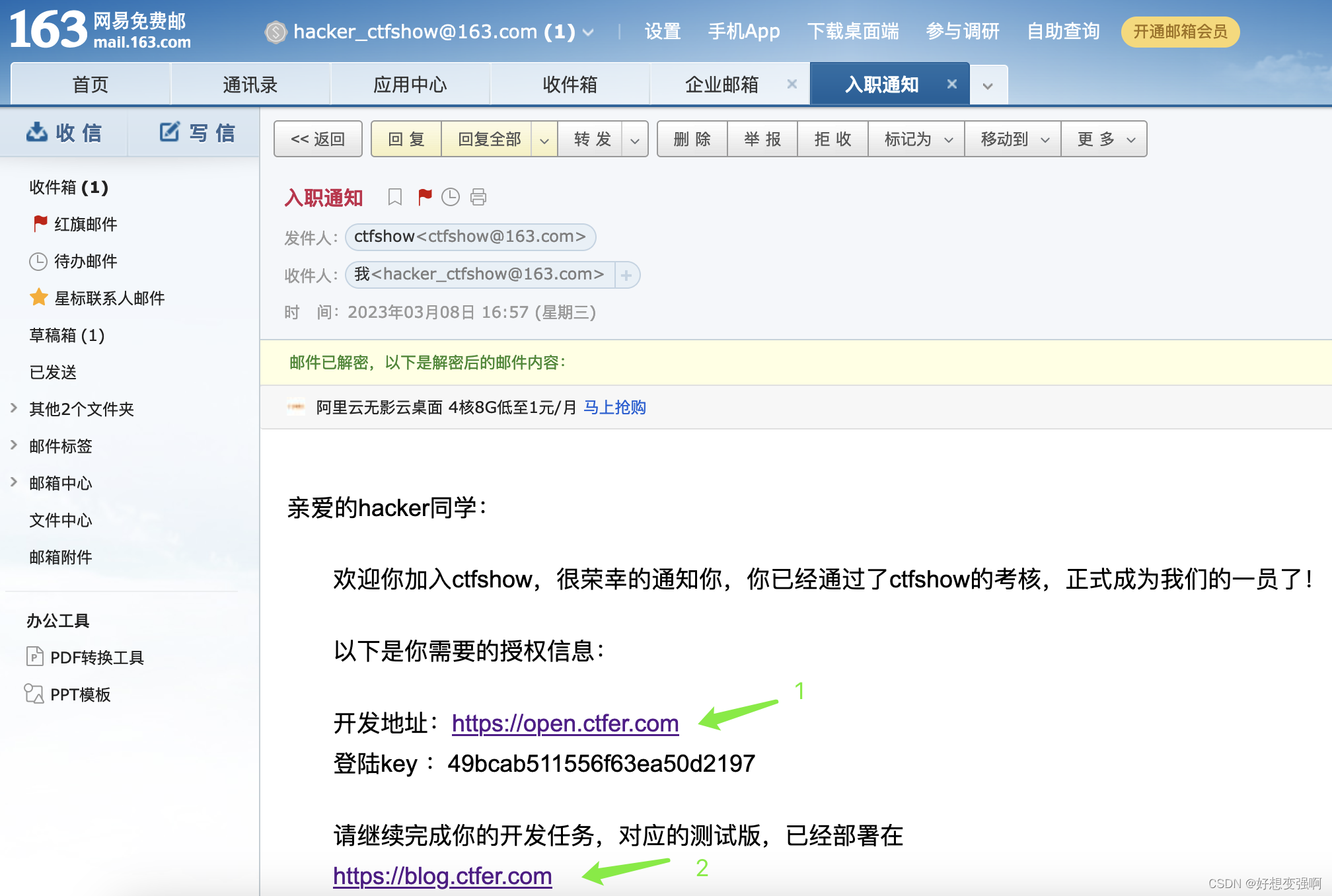
Task: Click the printer icon to print email
Action: tap(478, 197)
